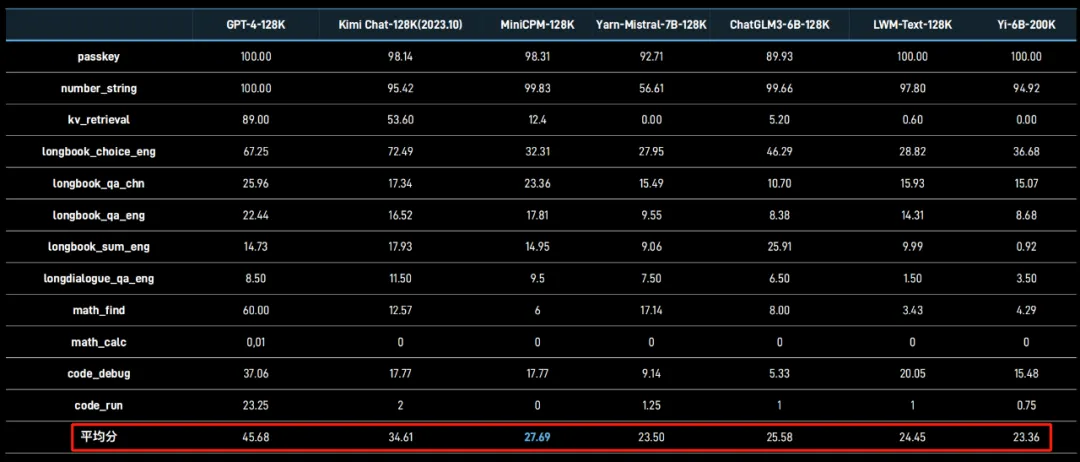Select the LWM-Text-128K column header

(x=913, y=25)
